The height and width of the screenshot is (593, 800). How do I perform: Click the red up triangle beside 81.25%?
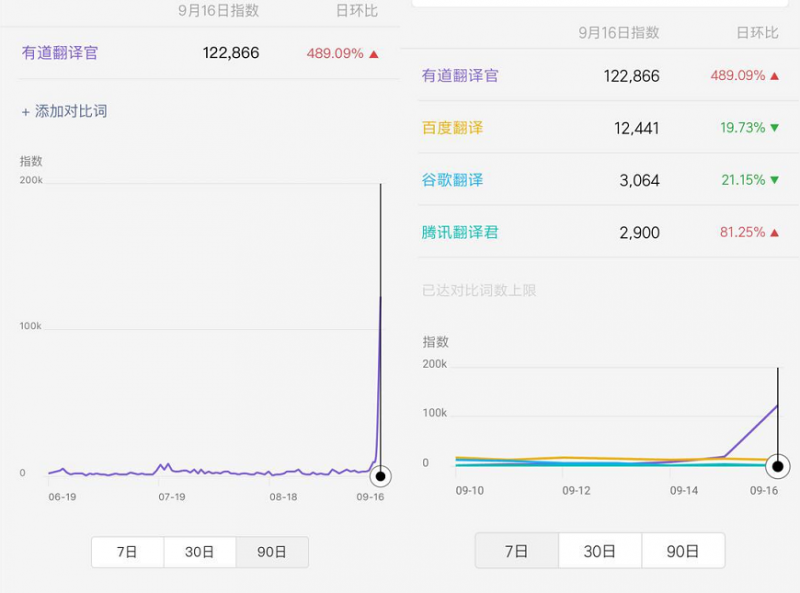774,233
